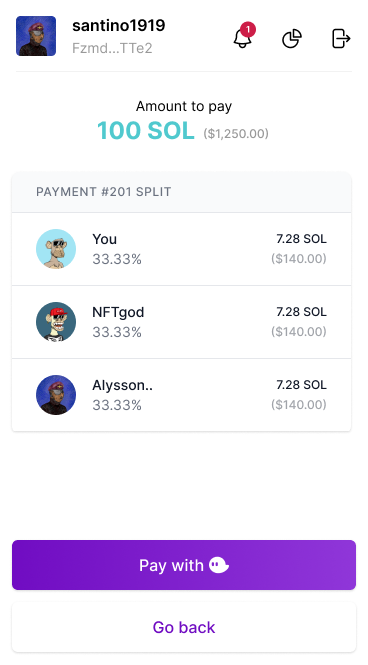The image size is (368, 665).
Task: Select NFTgod's avatar image
Action: [56, 322]
